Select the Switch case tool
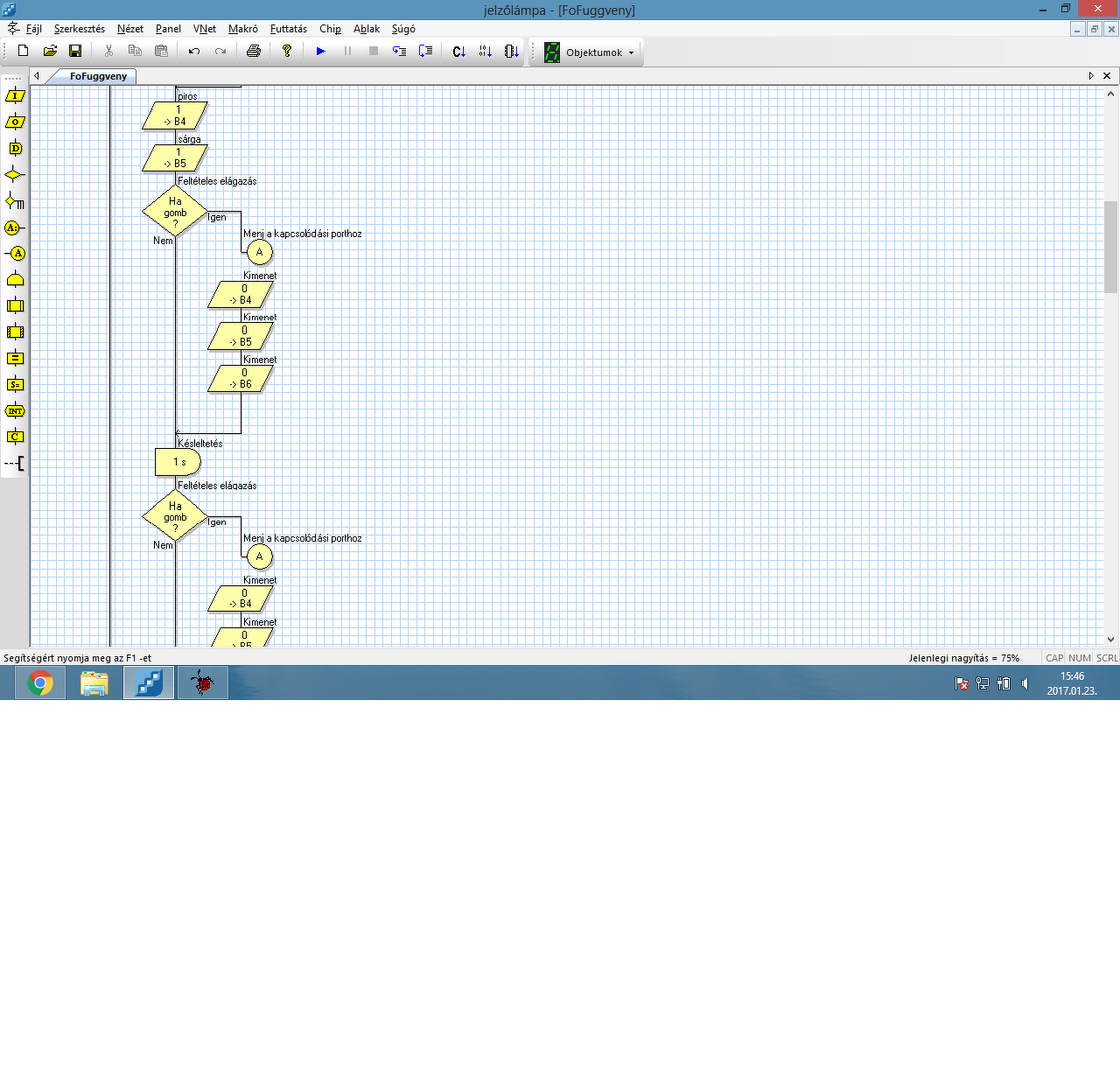 coord(15,201)
